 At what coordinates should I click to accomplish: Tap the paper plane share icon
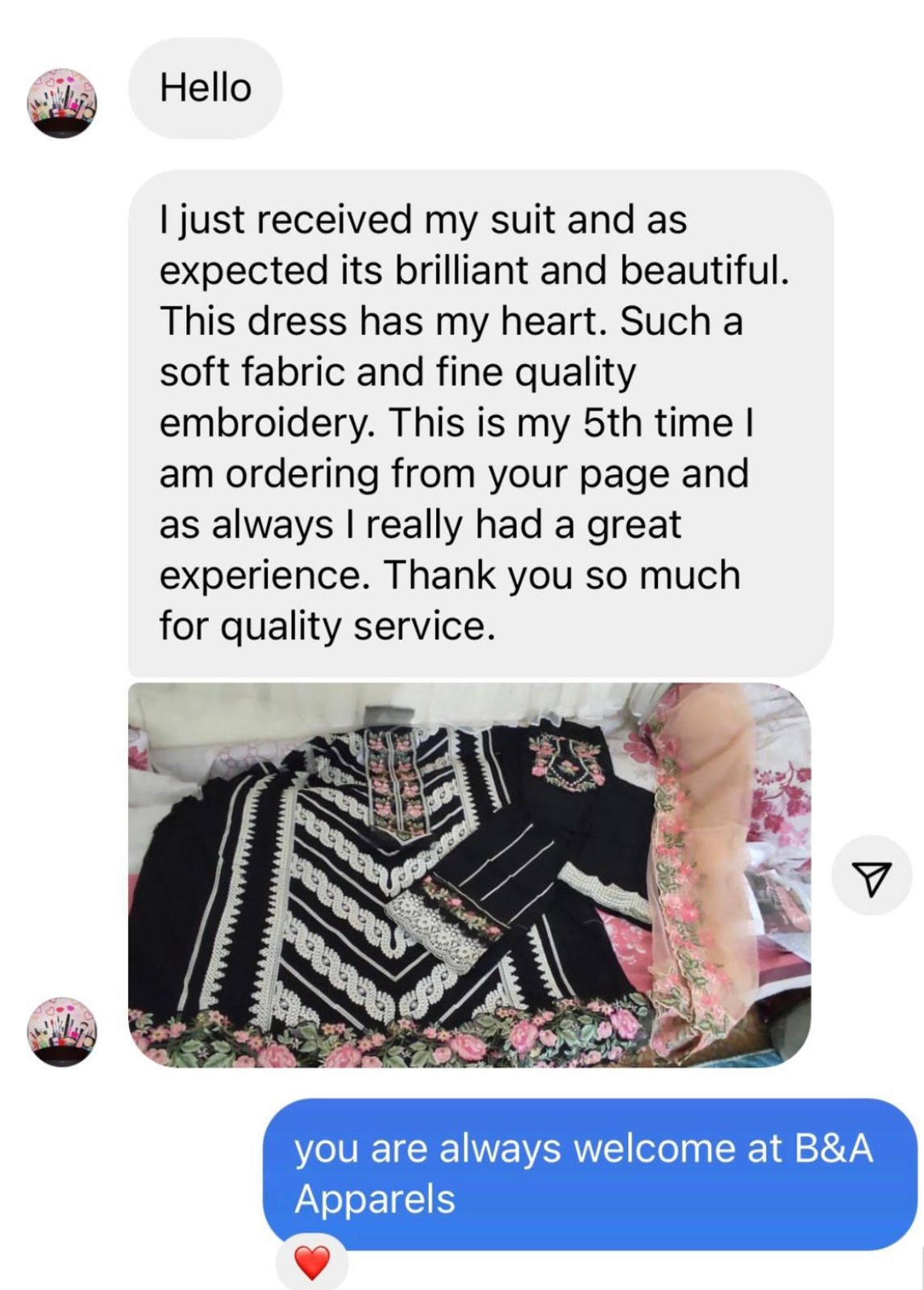click(x=872, y=876)
